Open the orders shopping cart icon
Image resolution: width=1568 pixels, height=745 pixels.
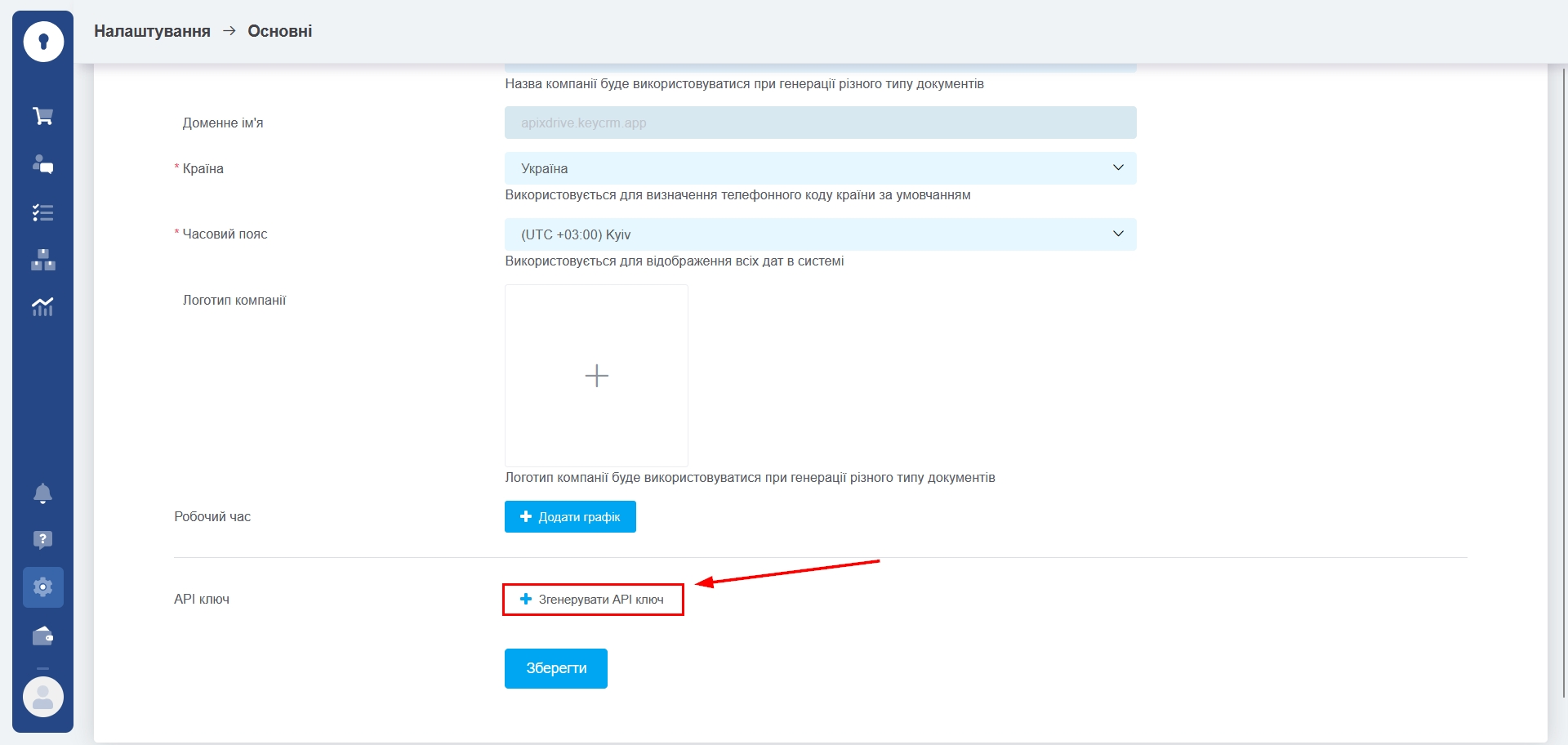point(43,116)
